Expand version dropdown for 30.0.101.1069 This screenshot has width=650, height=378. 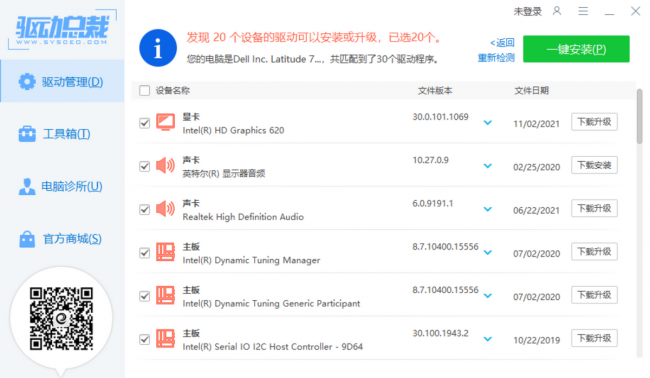click(x=488, y=123)
